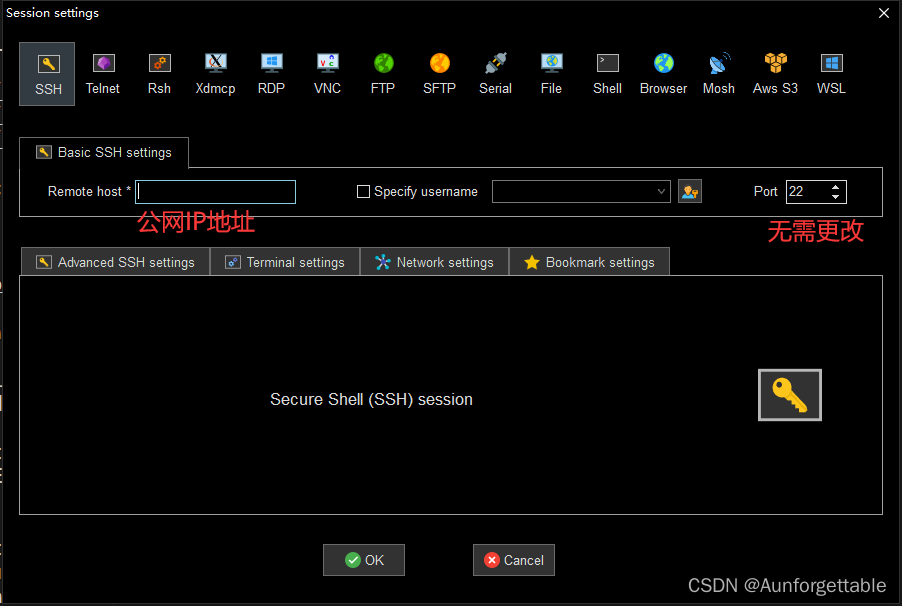
Task: Open RDP session settings
Action: [272, 74]
